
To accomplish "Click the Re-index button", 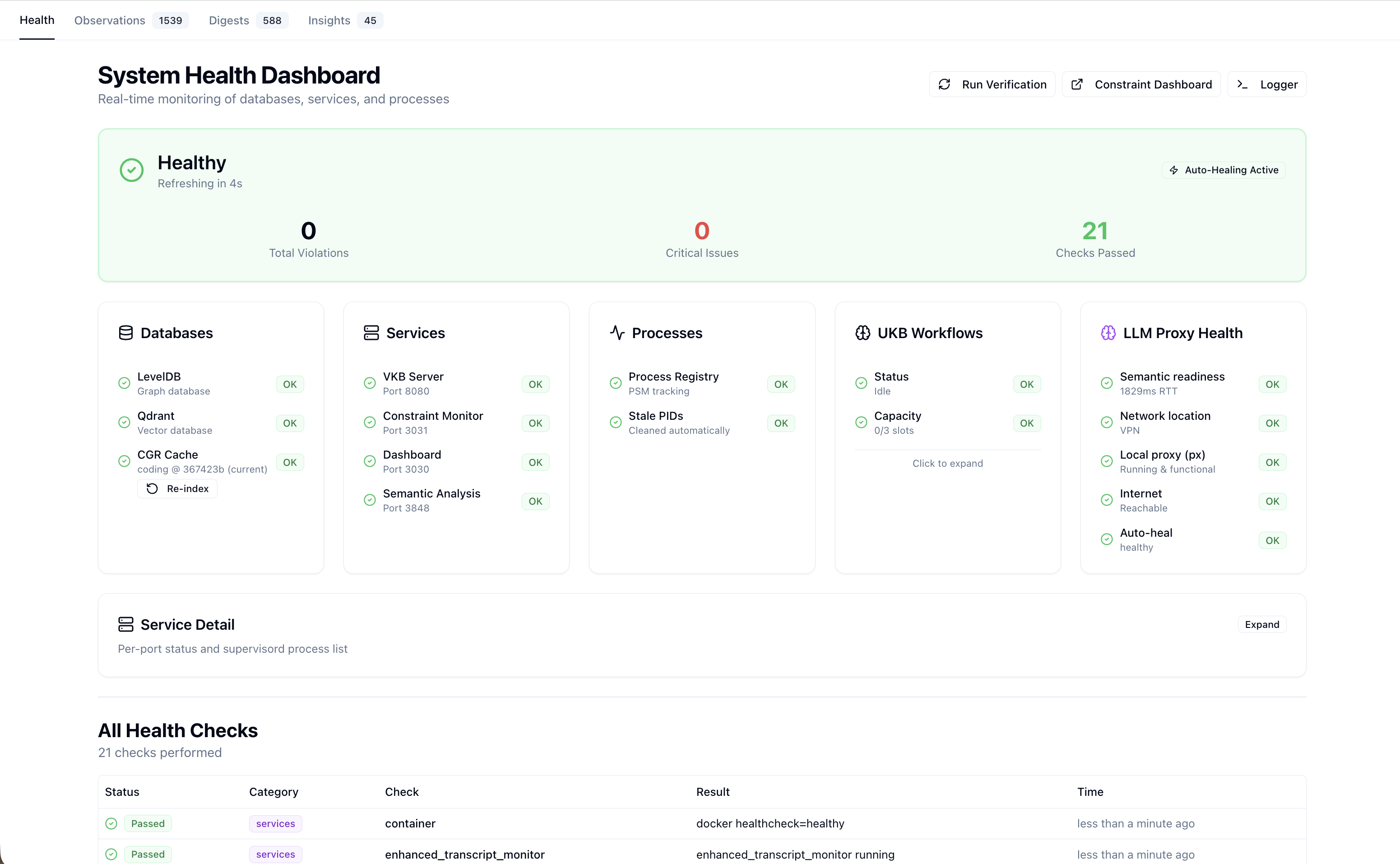I will [x=177, y=488].
